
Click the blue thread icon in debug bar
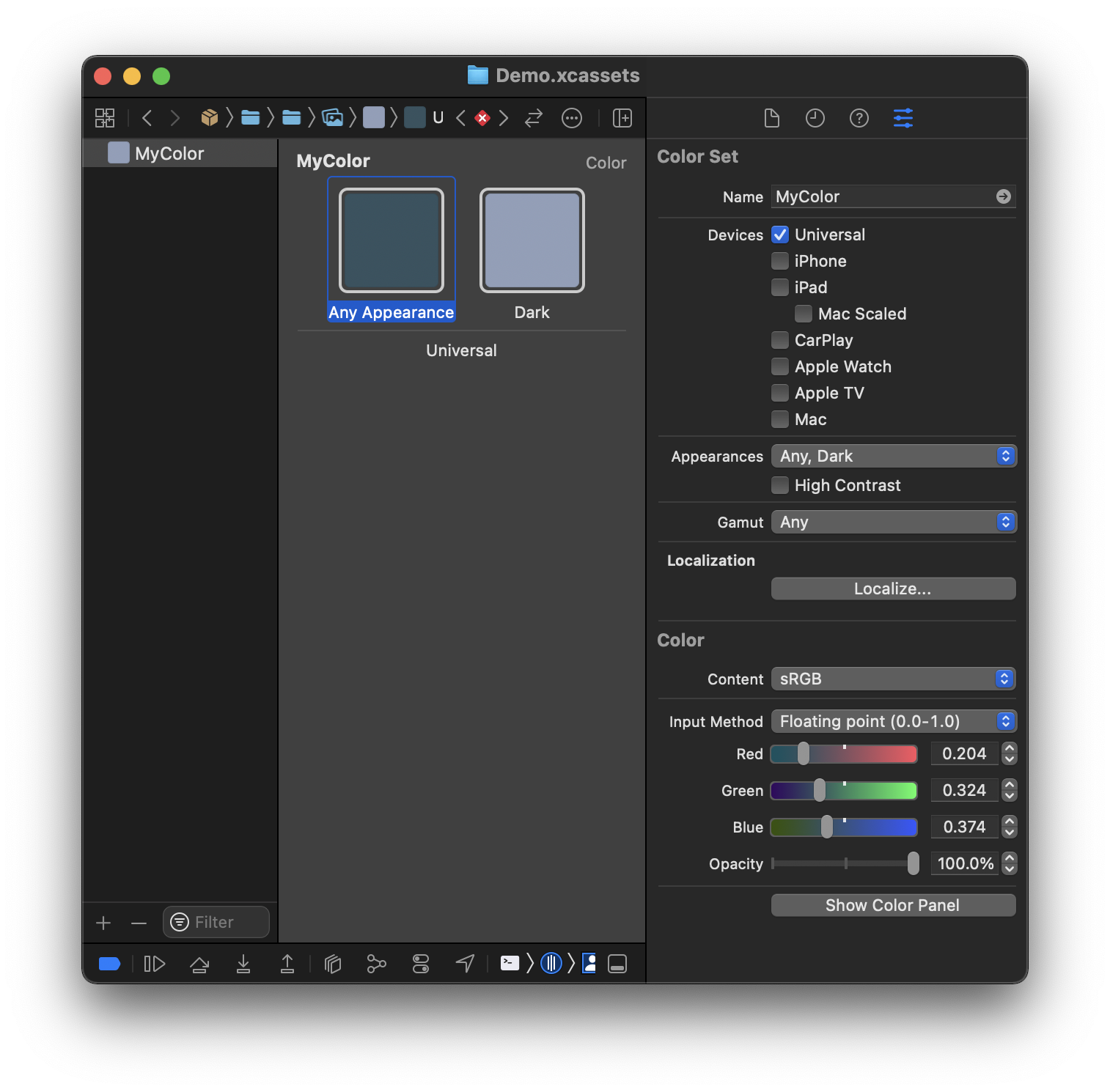(551, 963)
